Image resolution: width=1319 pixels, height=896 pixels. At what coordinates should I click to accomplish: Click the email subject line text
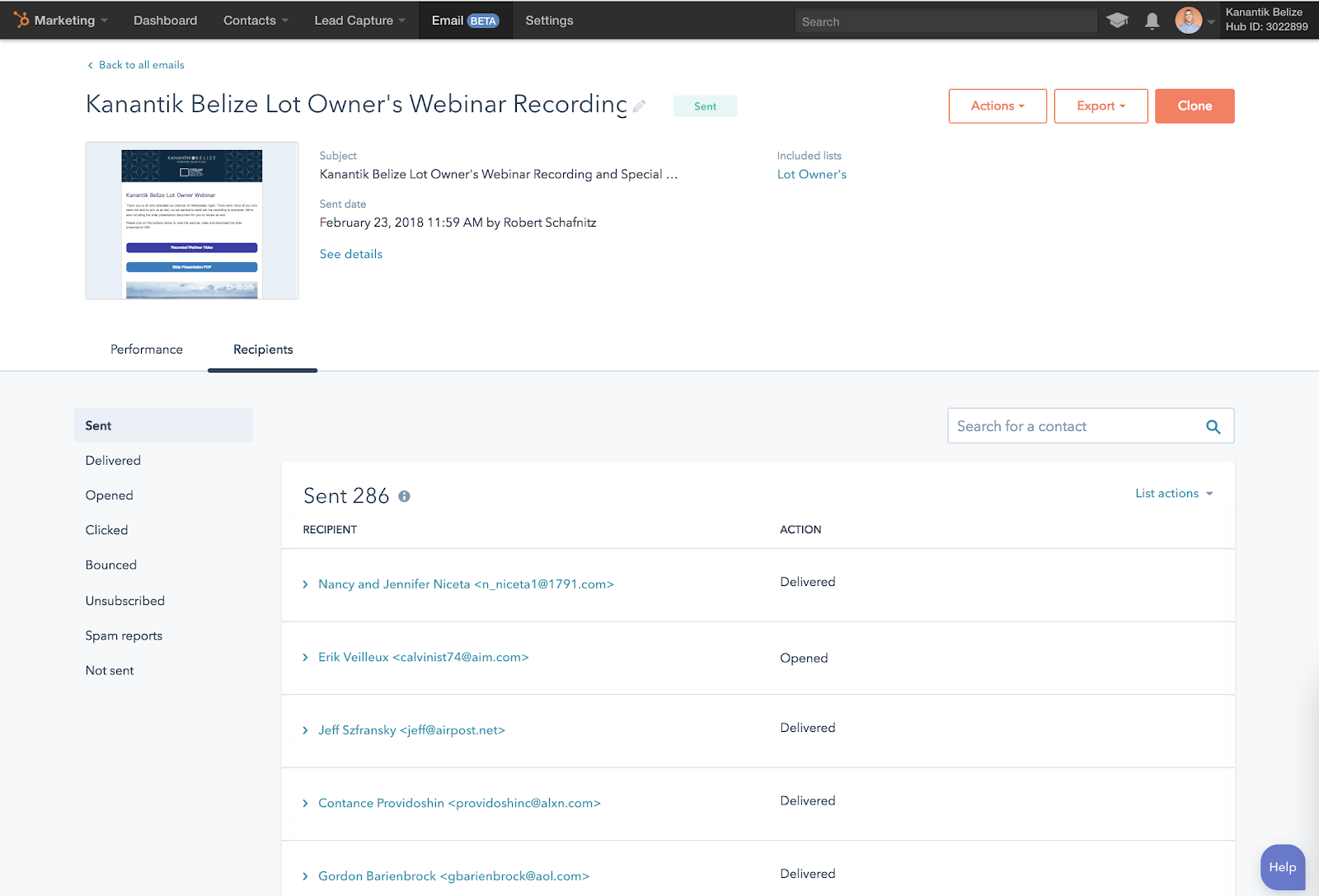pos(499,175)
